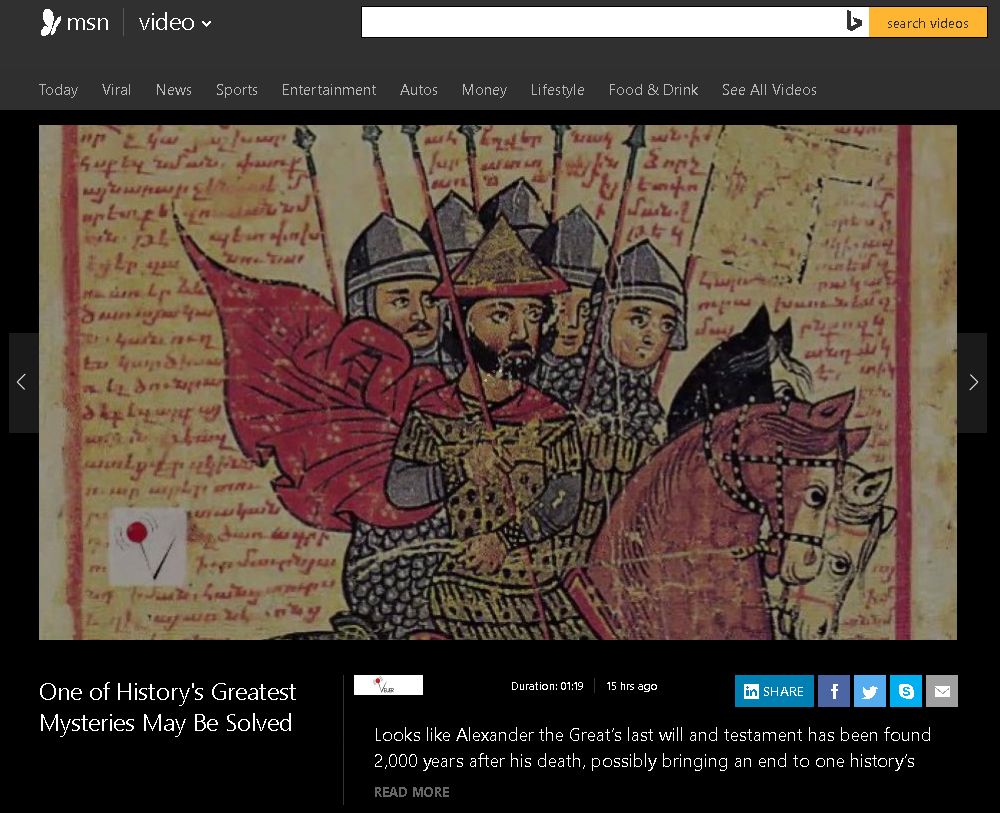Image resolution: width=1000 pixels, height=813 pixels.
Task: Open the Veuer publisher logo below video
Action: point(388,685)
